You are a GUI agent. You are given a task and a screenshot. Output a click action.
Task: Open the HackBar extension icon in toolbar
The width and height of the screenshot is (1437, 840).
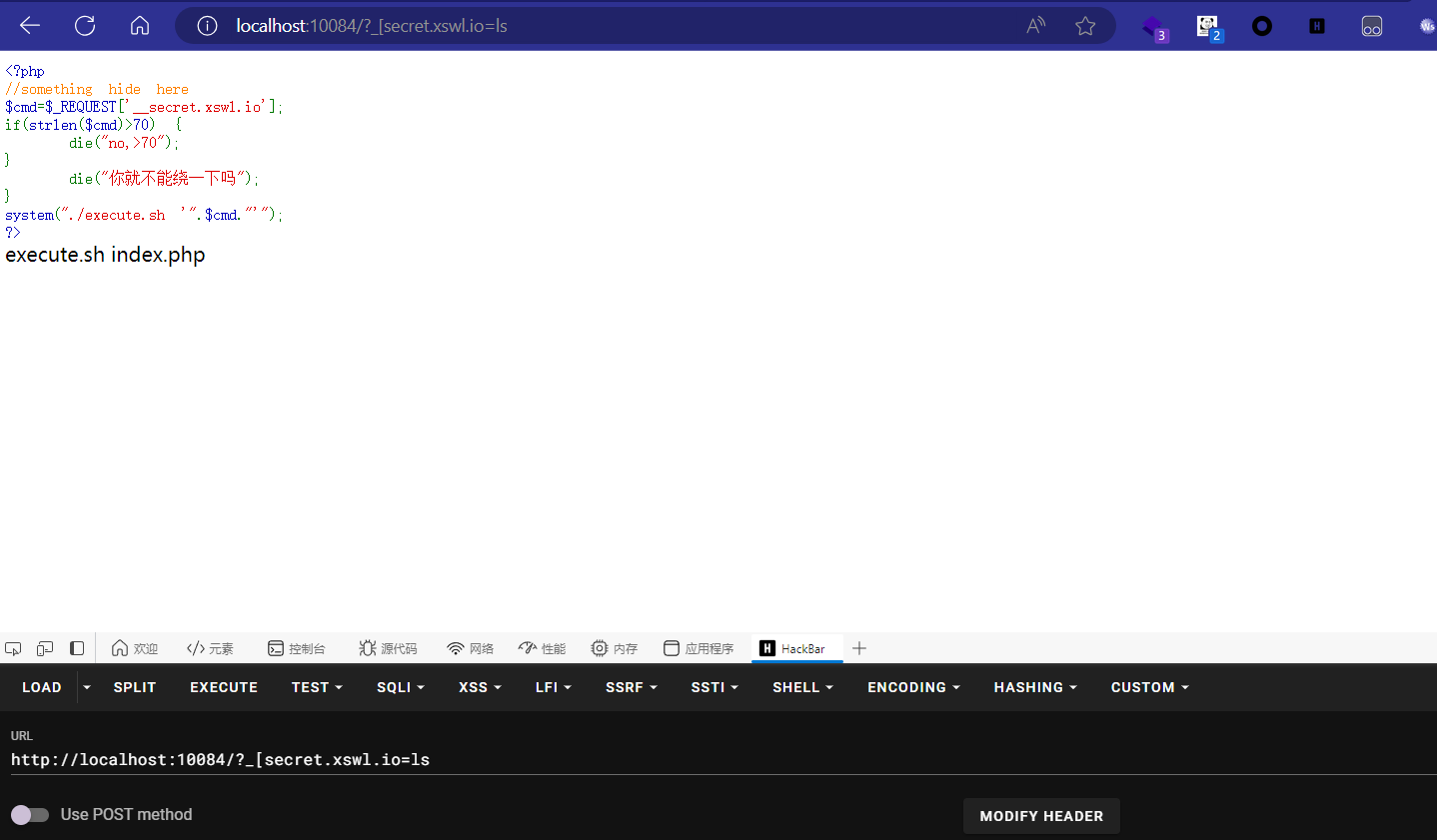click(x=1317, y=26)
